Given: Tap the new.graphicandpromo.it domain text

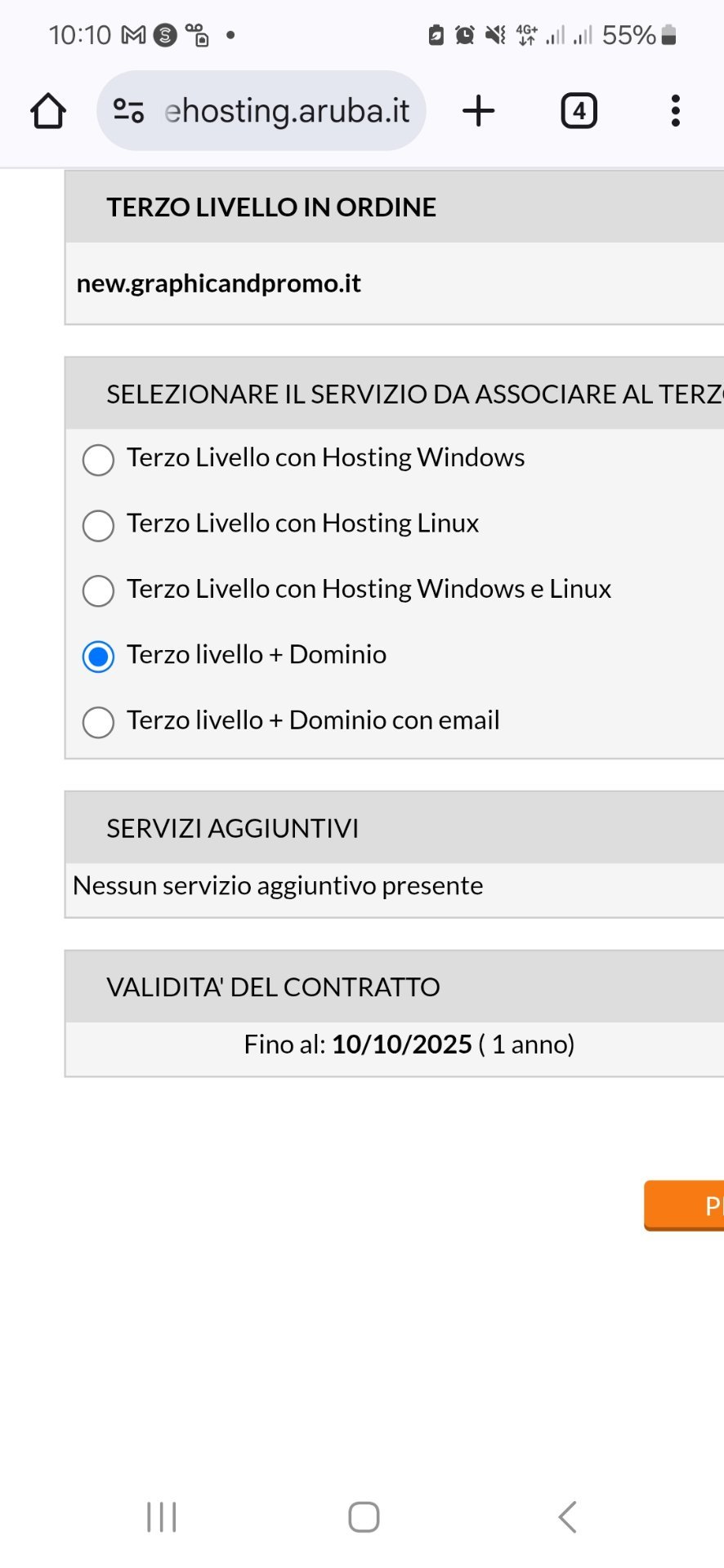Looking at the screenshot, I should click(x=219, y=283).
